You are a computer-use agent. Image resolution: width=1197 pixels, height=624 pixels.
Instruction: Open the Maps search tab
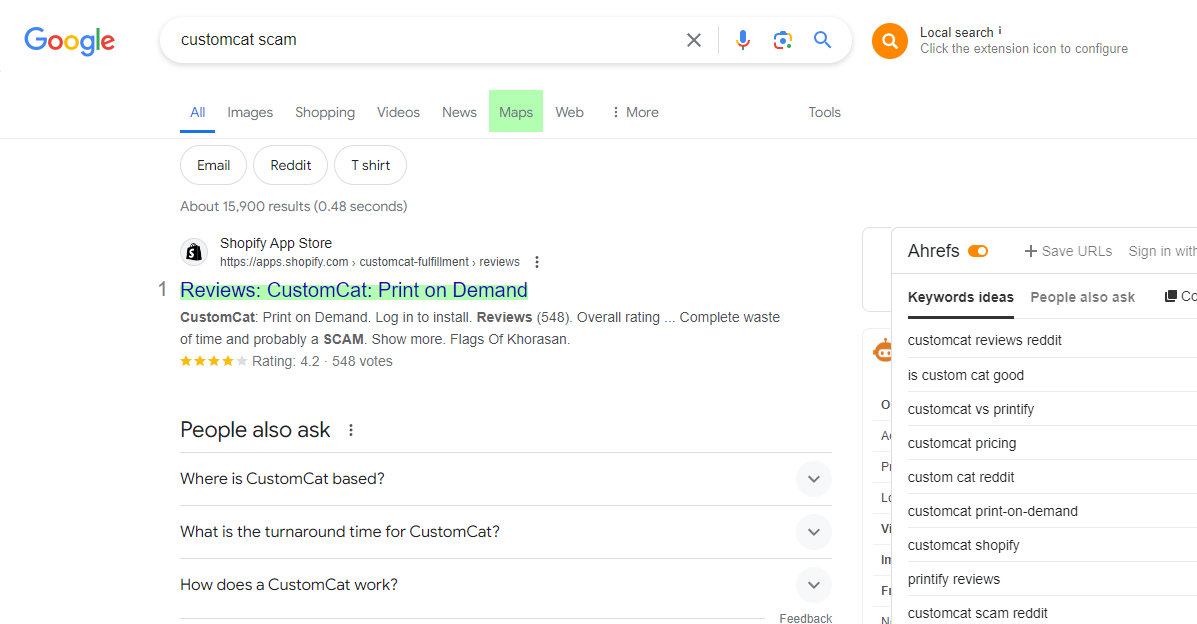pyautogui.click(x=515, y=112)
